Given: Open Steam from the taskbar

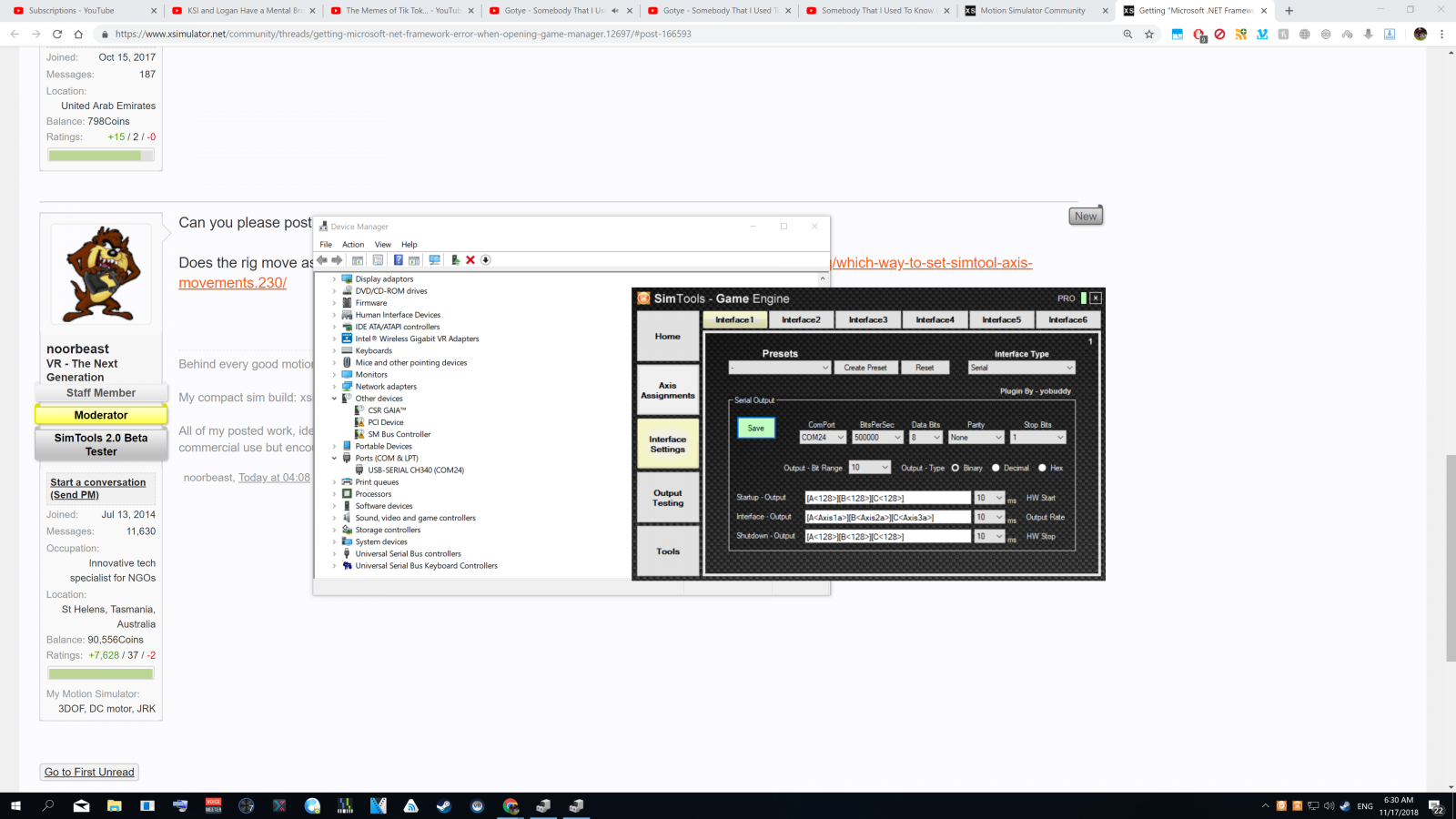Looking at the screenshot, I should point(444,805).
